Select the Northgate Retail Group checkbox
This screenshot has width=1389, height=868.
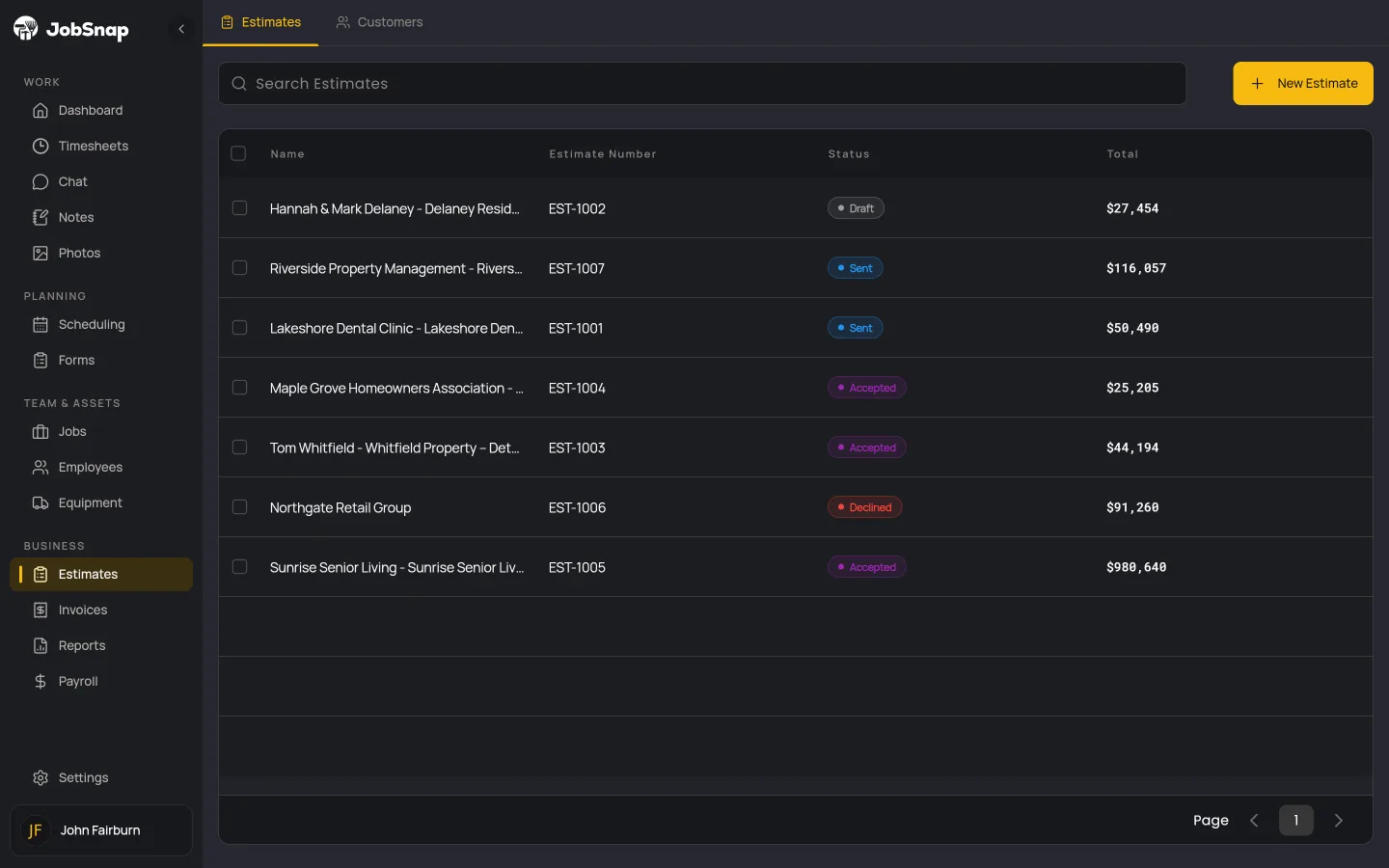(x=240, y=507)
